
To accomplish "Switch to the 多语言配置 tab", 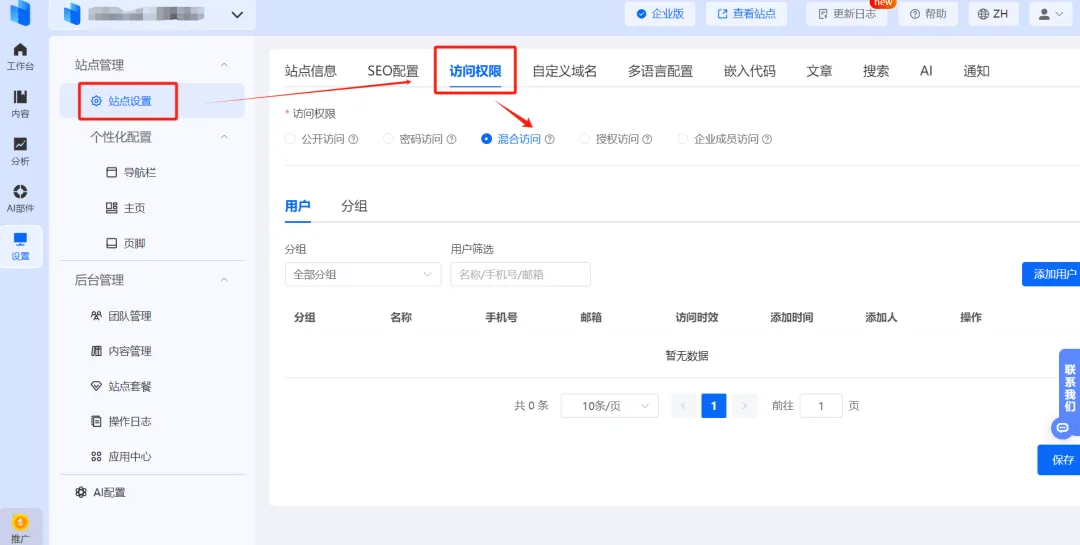I will [660, 71].
